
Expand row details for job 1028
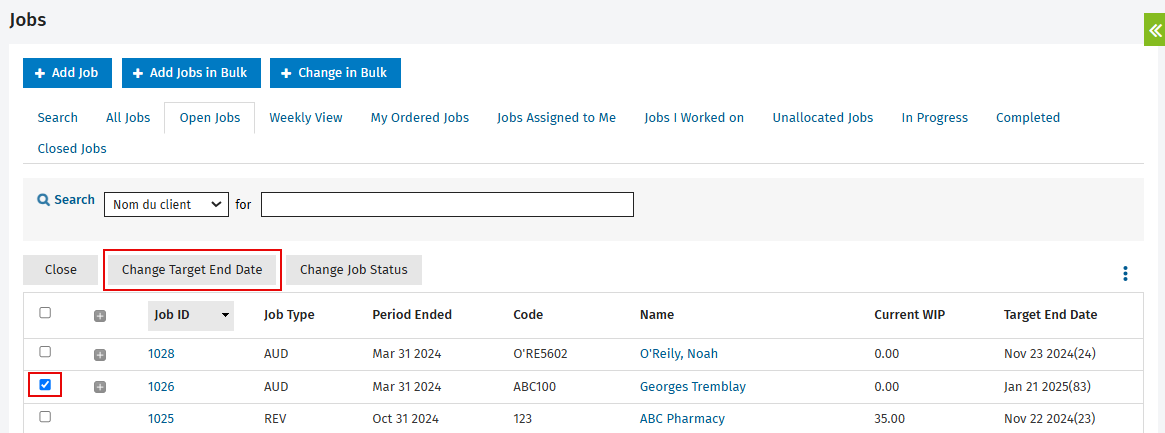(x=100, y=355)
